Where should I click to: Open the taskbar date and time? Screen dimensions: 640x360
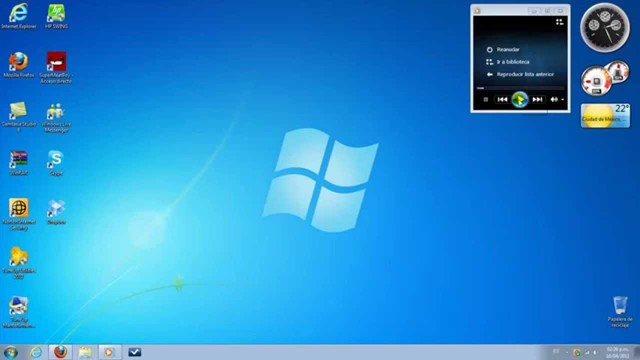pyautogui.click(x=617, y=352)
